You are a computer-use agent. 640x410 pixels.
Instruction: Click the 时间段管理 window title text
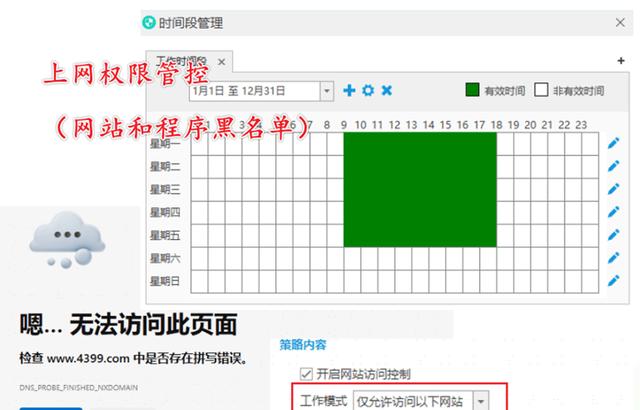pos(191,23)
